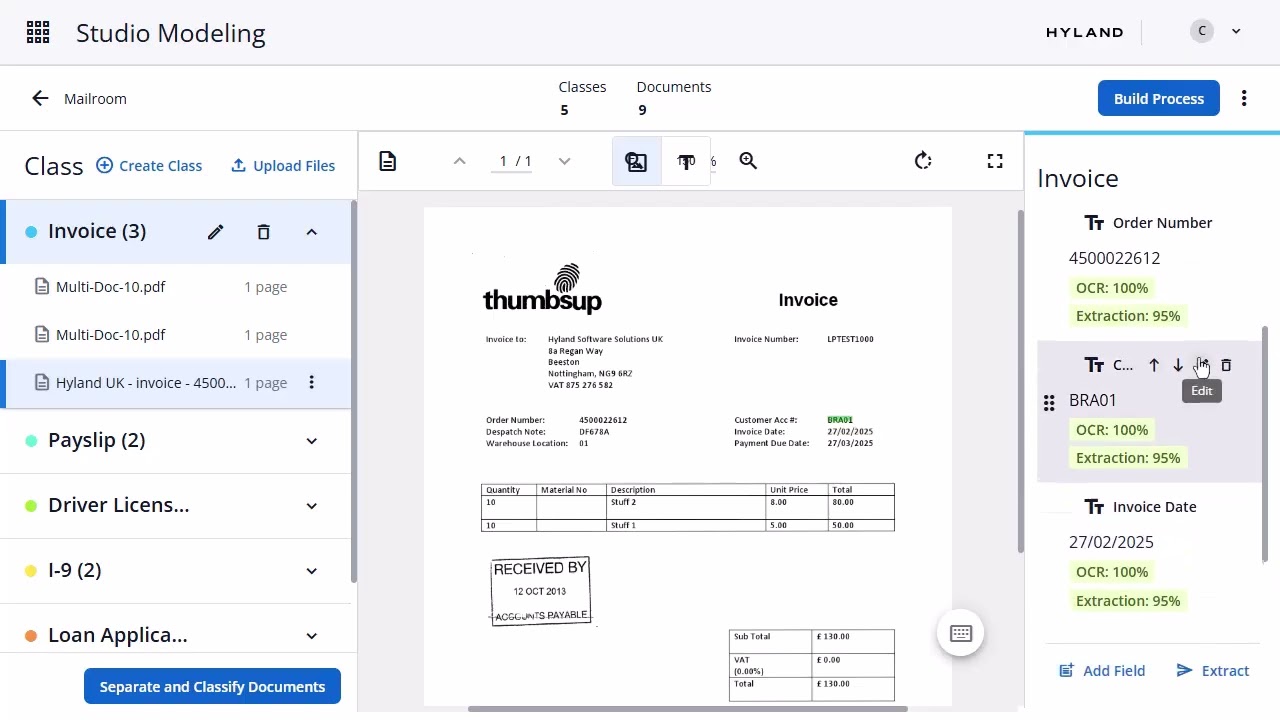Click the document viewer horizontal scrollbar
Image resolution: width=1280 pixels, height=720 pixels.
pos(688,709)
